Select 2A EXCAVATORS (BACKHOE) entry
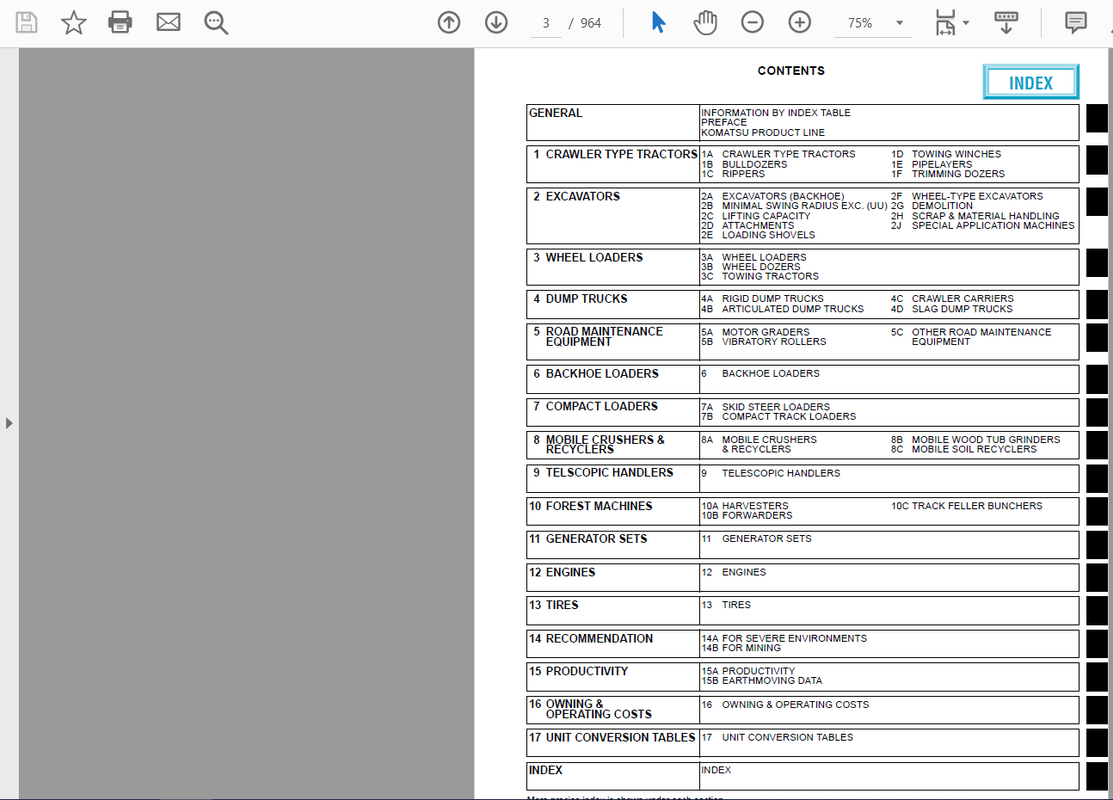 (x=772, y=197)
